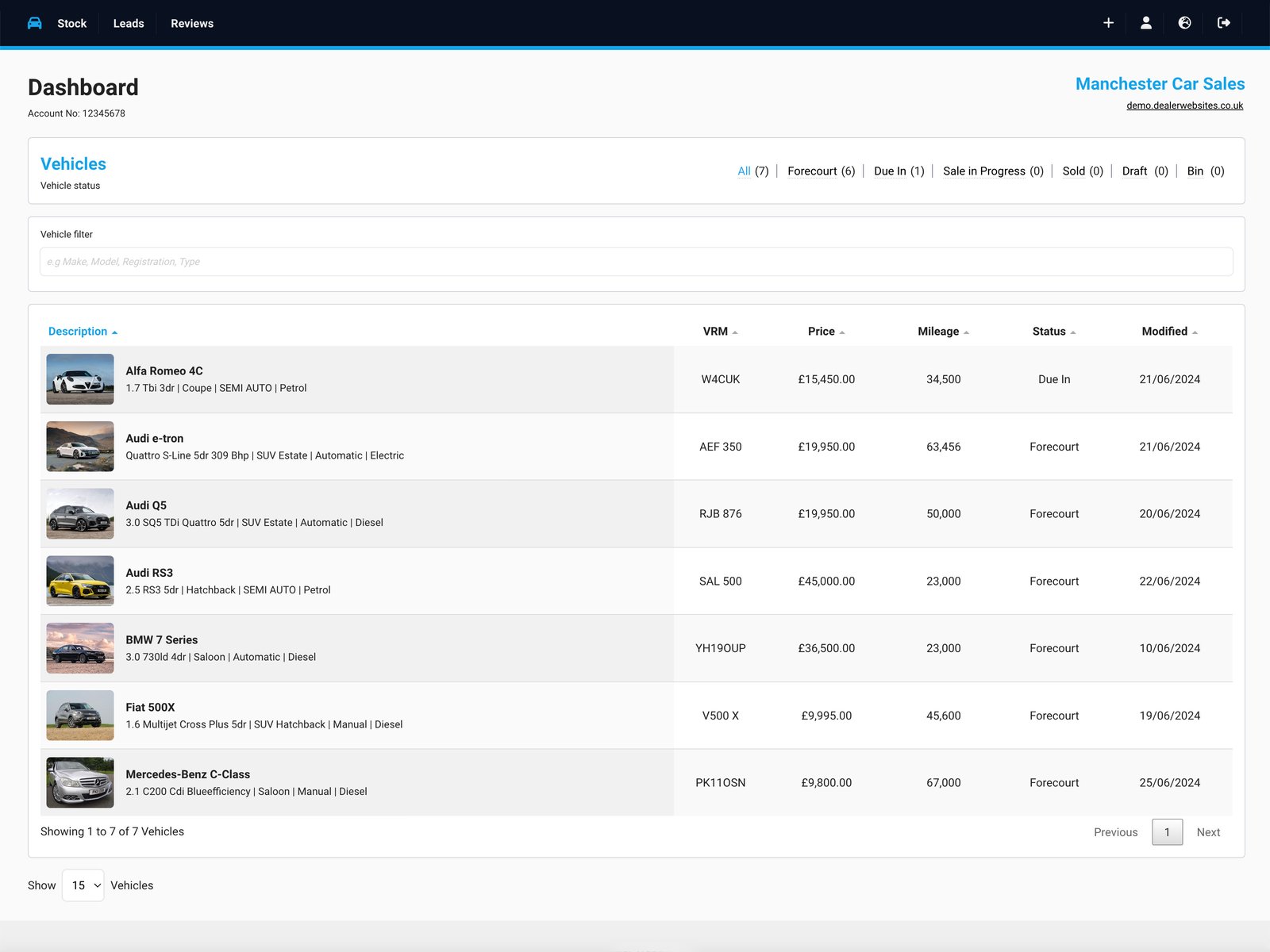Open the Leads menu
The height and width of the screenshot is (952, 1270).
pyautogui.click(x=129, y=23)
